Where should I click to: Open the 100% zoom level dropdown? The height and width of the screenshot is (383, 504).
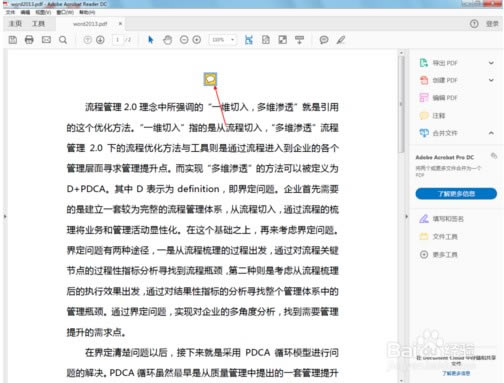223,40
